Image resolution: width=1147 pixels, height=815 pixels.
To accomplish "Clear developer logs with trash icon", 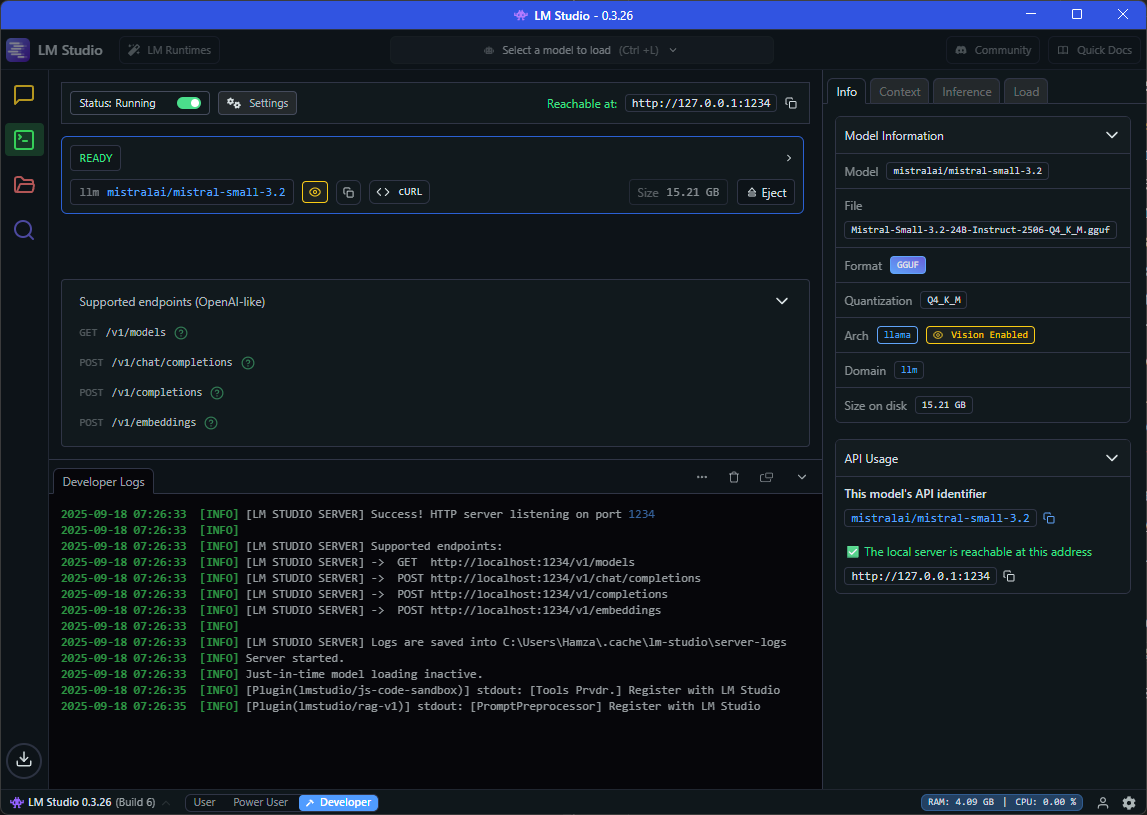I will pos(733,478).
